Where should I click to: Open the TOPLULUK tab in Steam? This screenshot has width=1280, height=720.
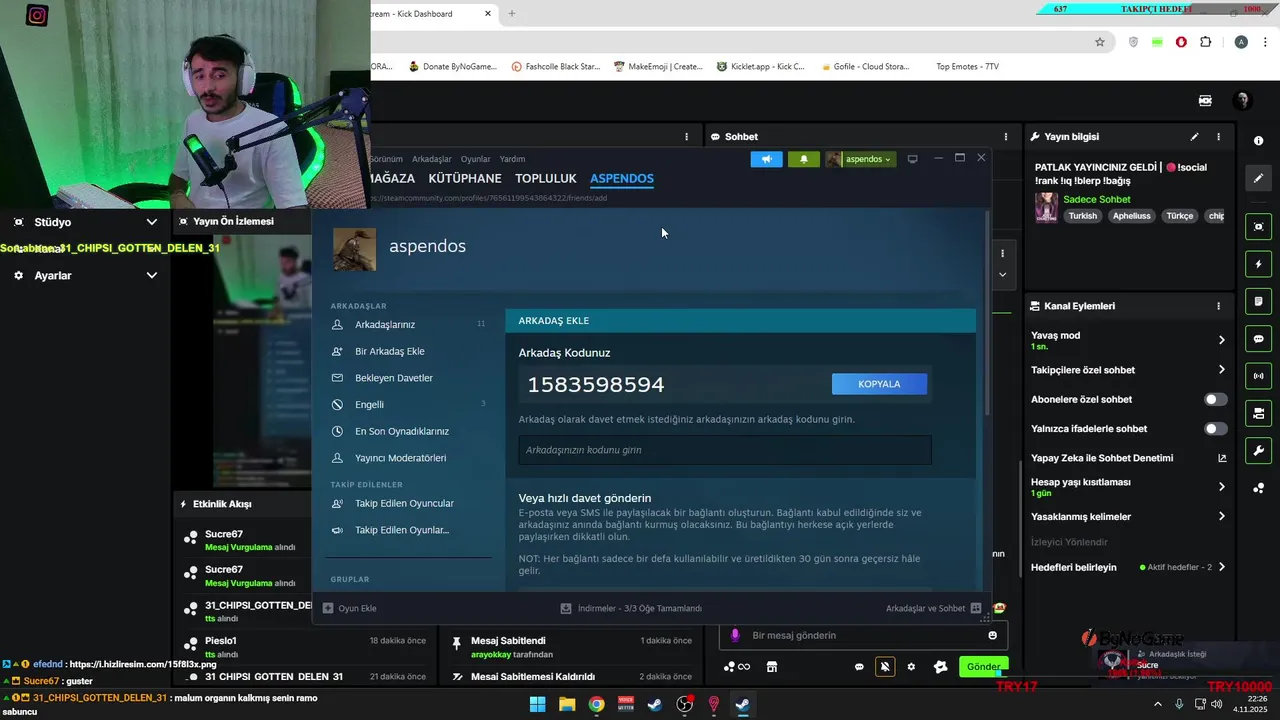tap(546, 179)
